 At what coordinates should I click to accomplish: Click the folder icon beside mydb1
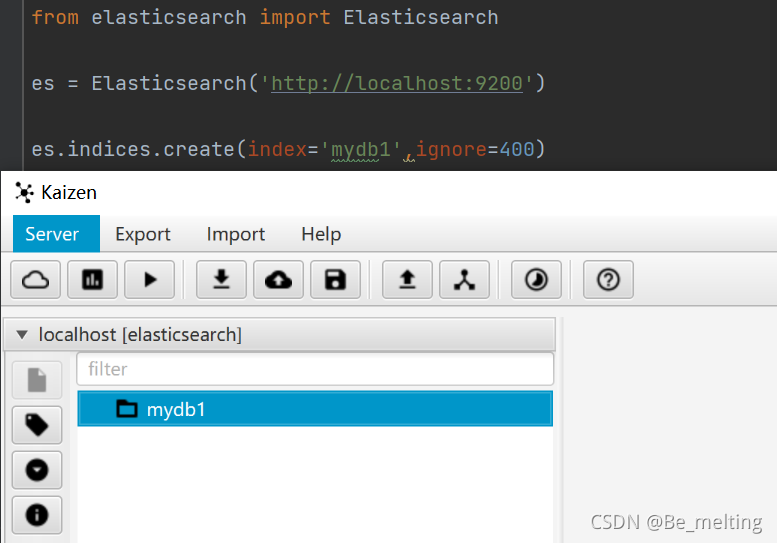(126, 409)
